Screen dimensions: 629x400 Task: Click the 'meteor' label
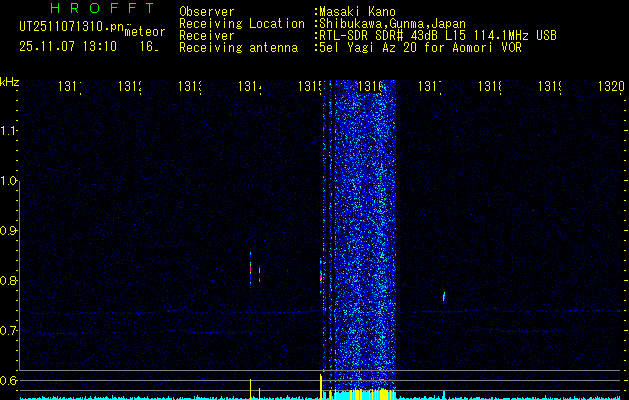145,32
